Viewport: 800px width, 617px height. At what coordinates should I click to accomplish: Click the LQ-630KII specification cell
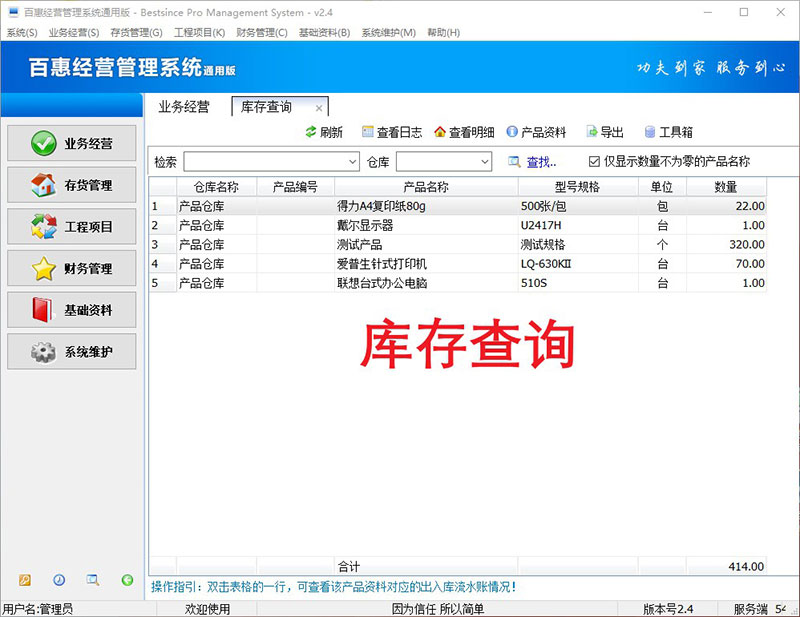coord(578,264)
